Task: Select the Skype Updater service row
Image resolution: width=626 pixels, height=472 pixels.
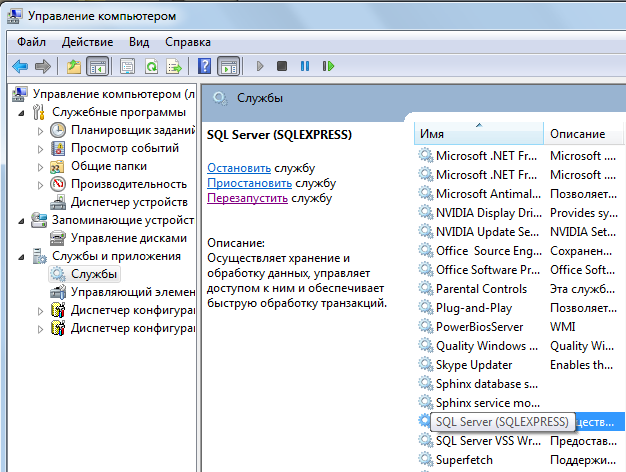Action: tap(473, 365)
